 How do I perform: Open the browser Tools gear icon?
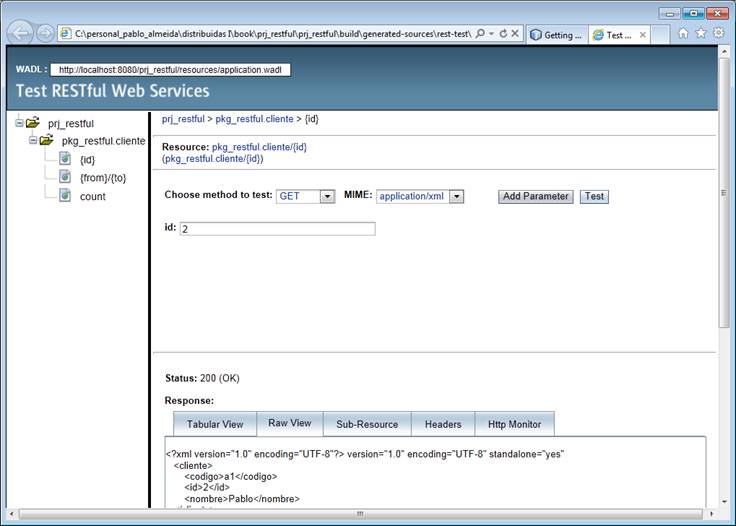coord(718,33)
